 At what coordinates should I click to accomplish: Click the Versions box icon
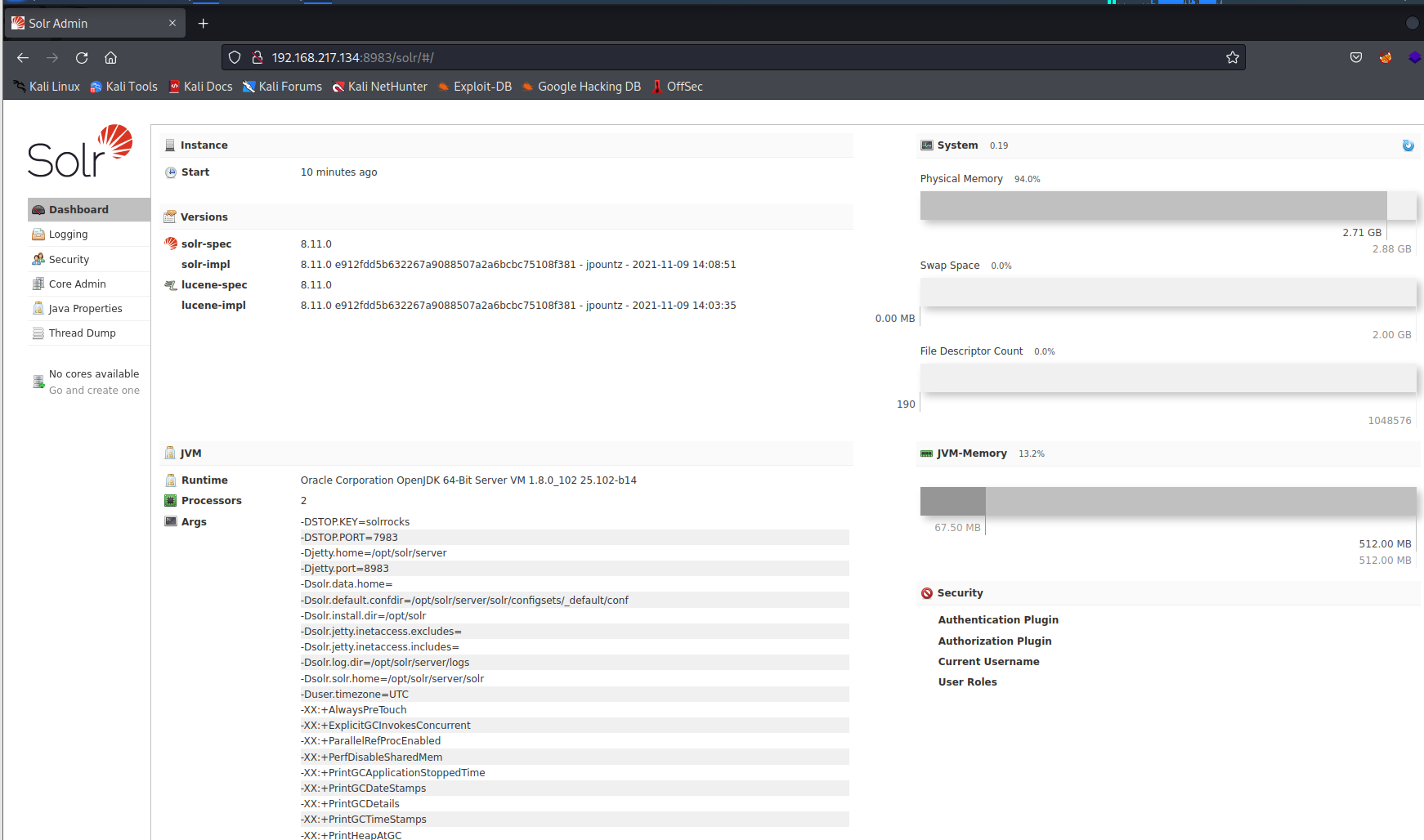(170, 217)
